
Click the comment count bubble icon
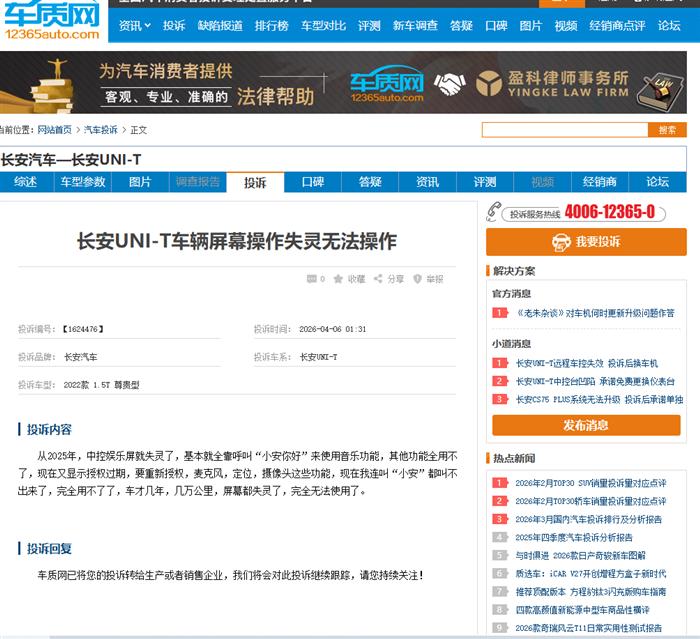point(311,280)
